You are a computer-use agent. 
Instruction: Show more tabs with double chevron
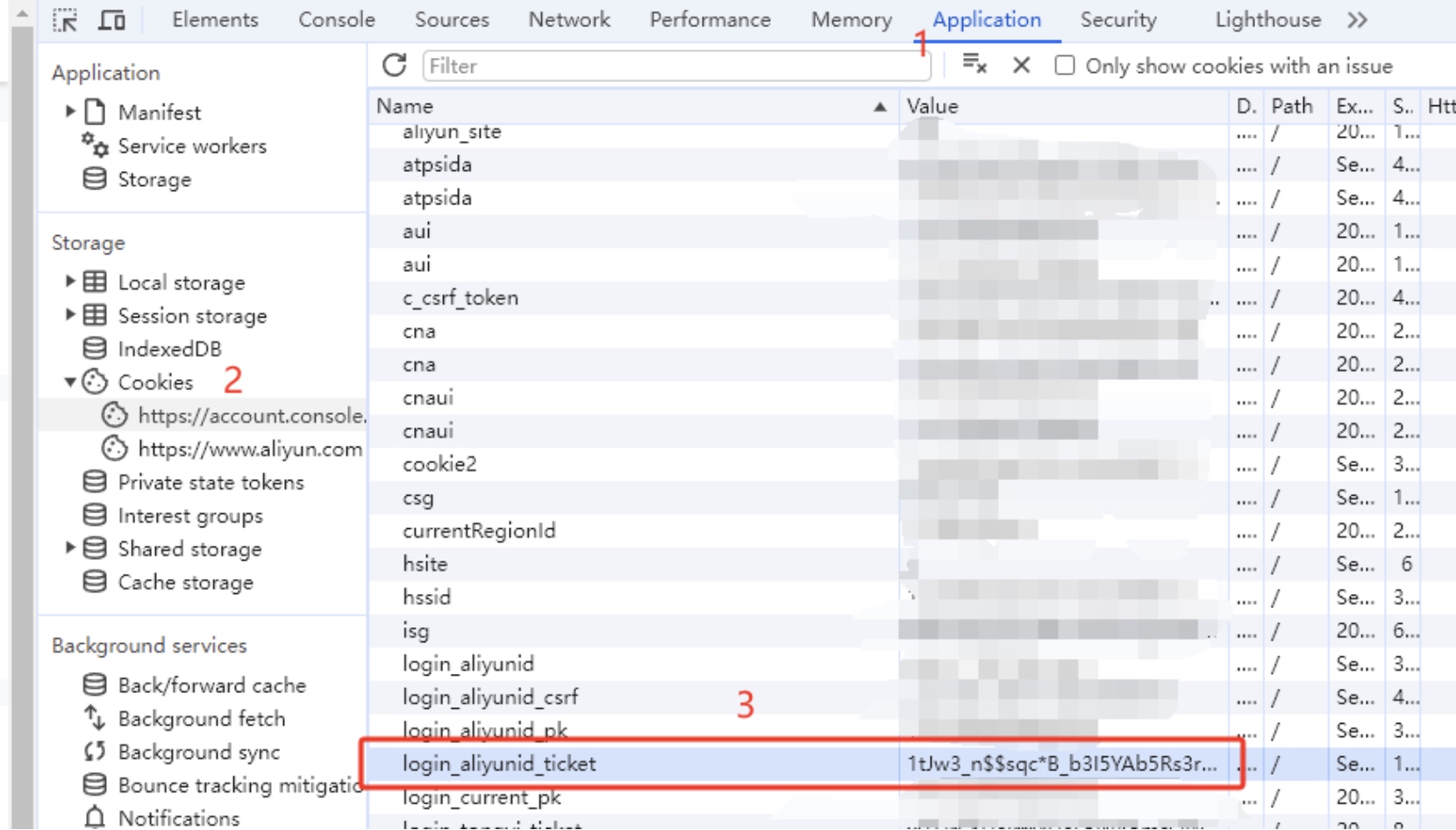coord(1357,19)
